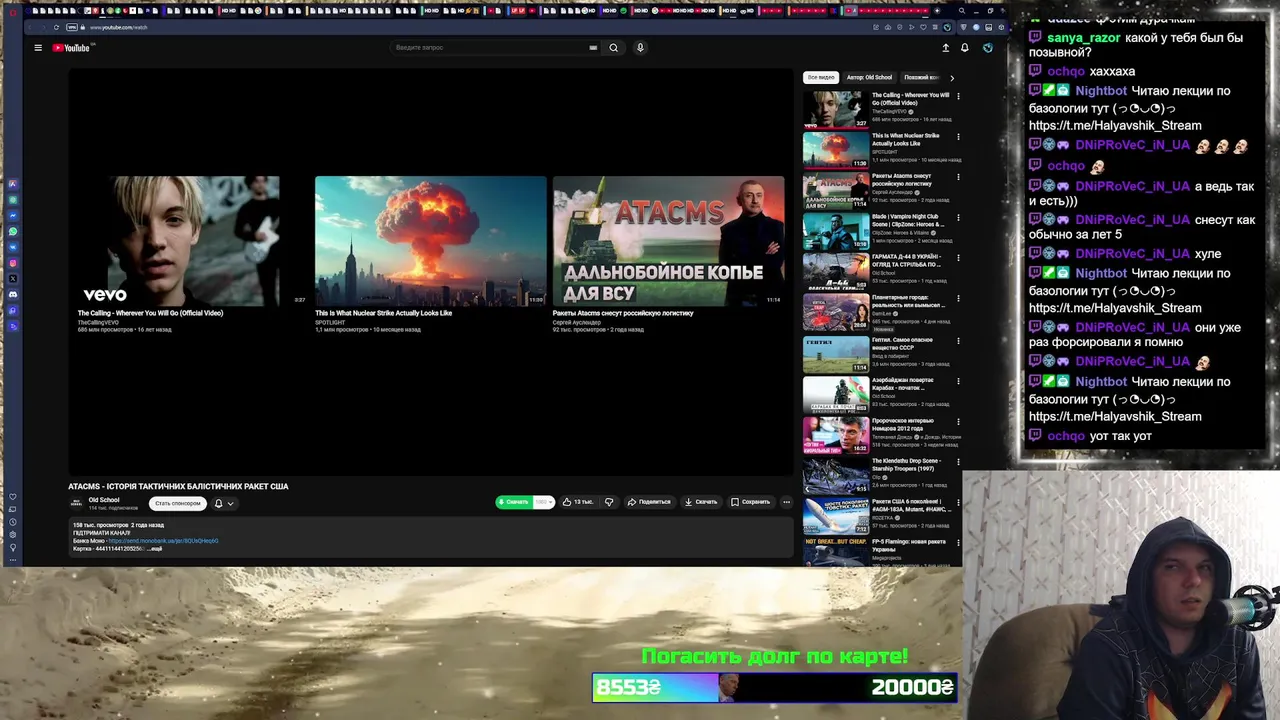Save video with Сохранить button
The height and width of the screenshot is (720, 1280).
[750, 502]
